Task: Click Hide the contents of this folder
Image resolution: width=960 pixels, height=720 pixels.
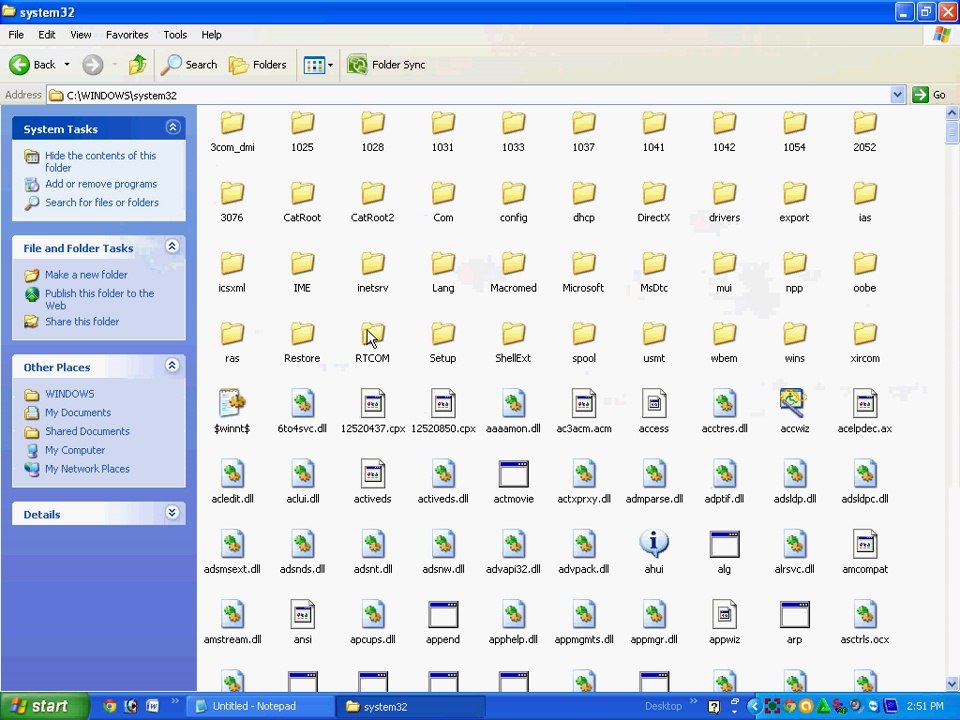Action: coord(100,162)
